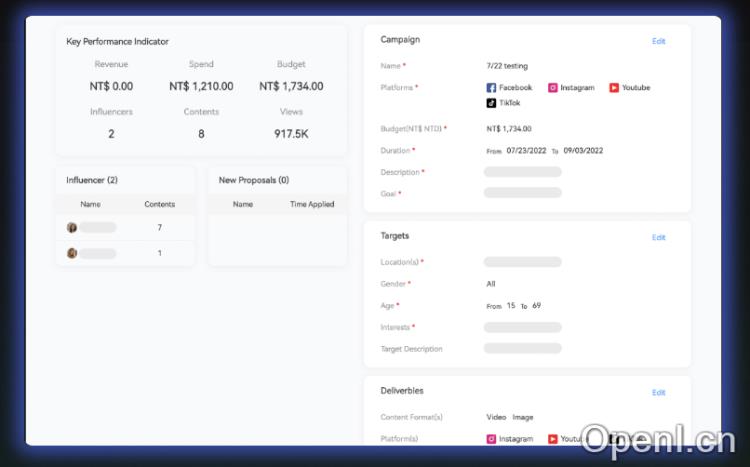The image size is (750, 467).
Task: Click the Youtube icon in Campaign platforms
Action: coord(614,88)
